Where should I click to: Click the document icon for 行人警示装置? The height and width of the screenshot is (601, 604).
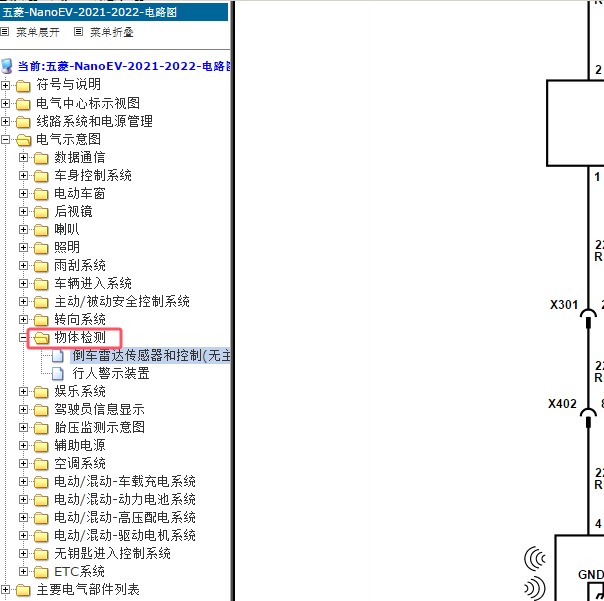[58, 374]
